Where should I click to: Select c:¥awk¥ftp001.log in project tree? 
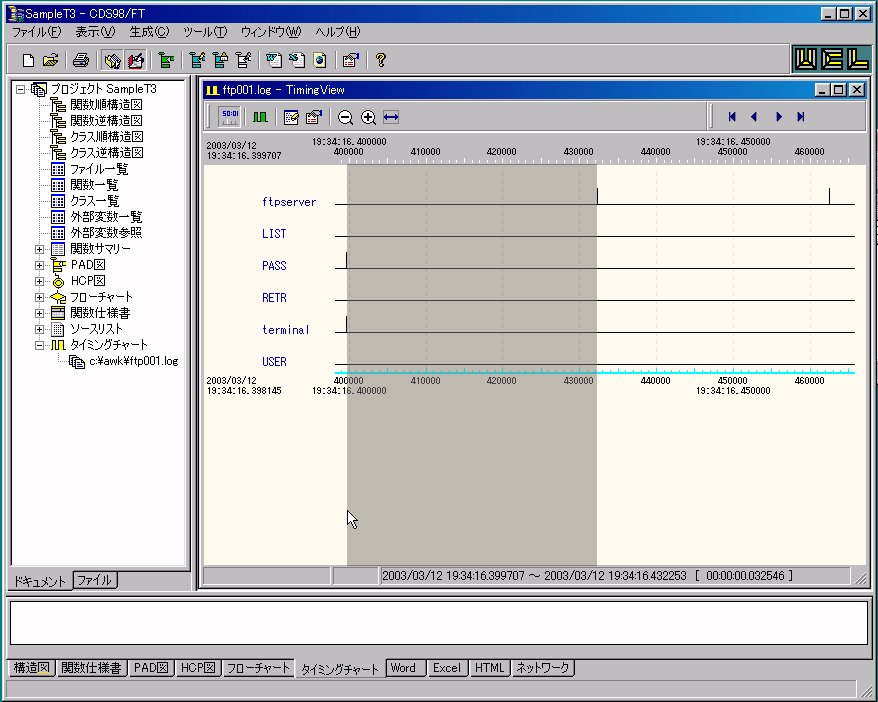click(133, 361)
